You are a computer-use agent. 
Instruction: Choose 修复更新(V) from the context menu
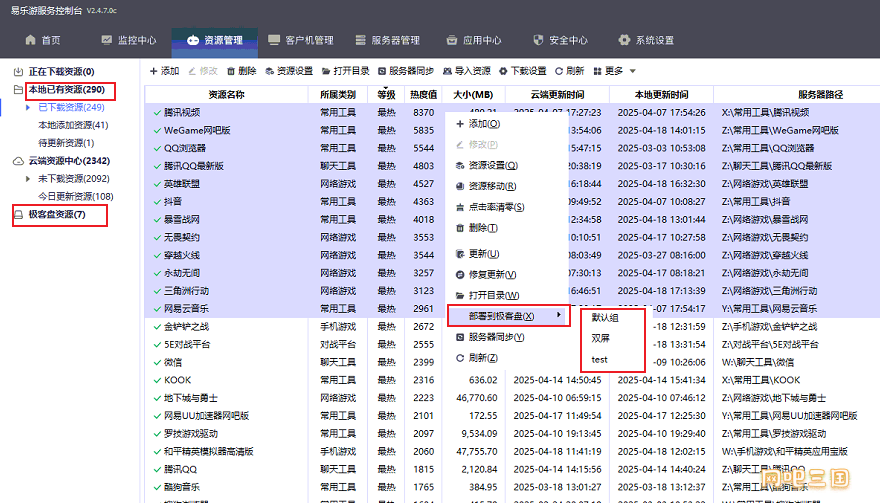(x=492, y=275)
